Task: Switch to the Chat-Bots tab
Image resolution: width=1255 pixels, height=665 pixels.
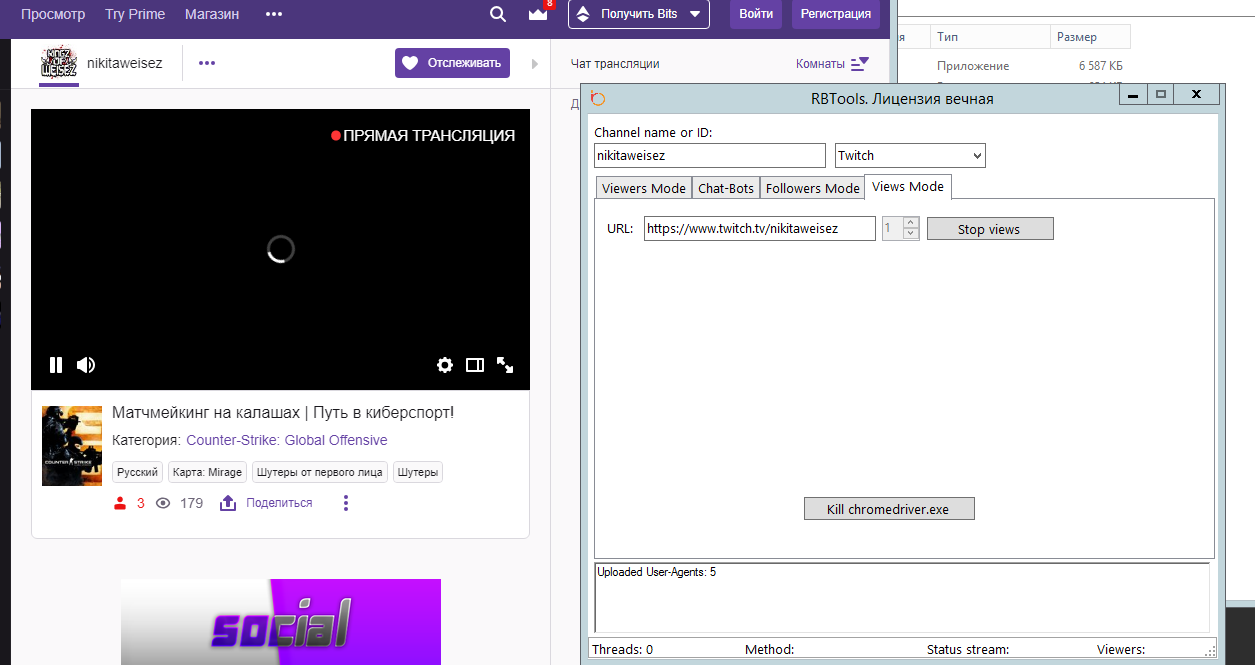Action: 726,188
